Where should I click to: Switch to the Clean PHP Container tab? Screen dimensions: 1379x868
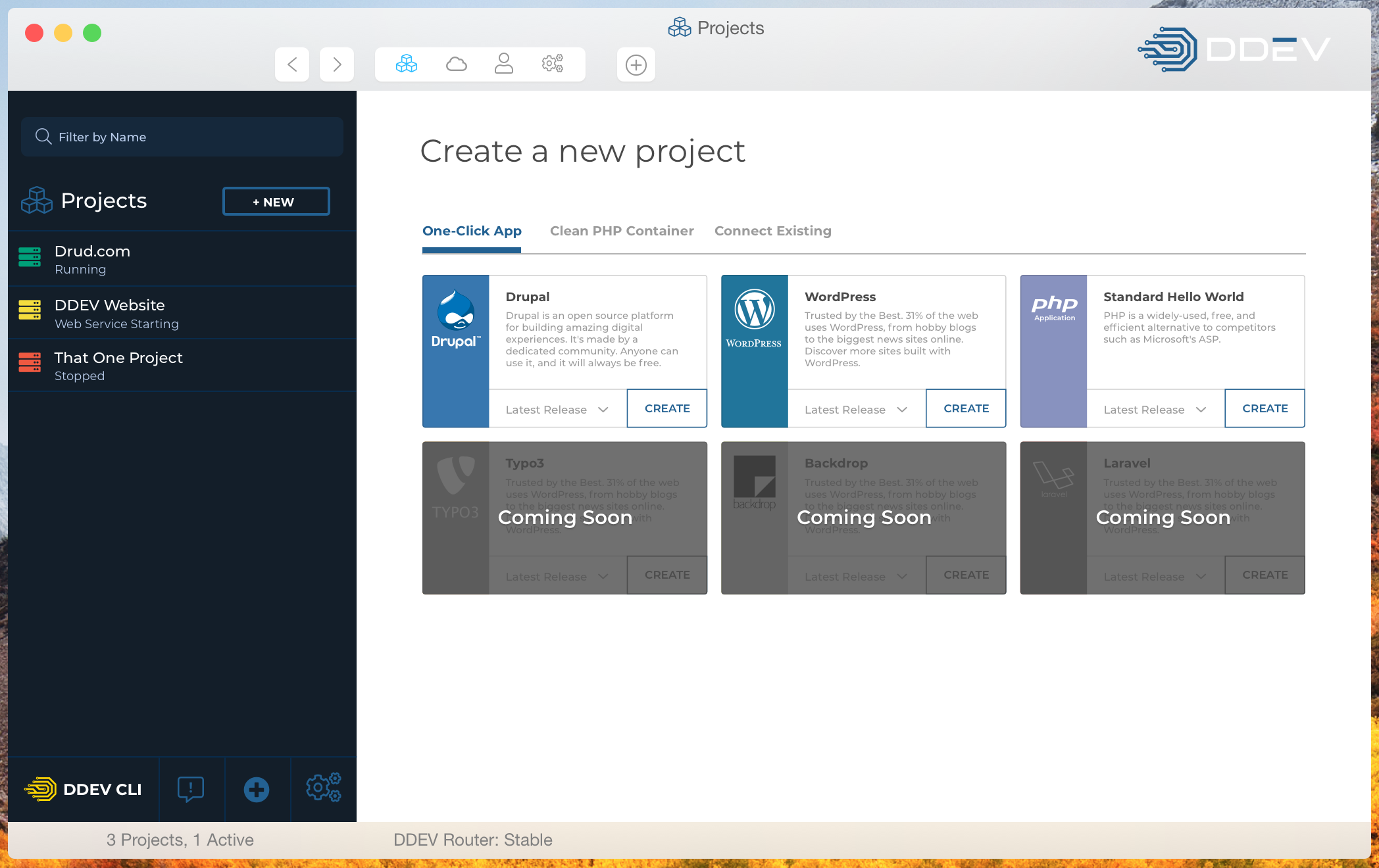click(622, 231)
